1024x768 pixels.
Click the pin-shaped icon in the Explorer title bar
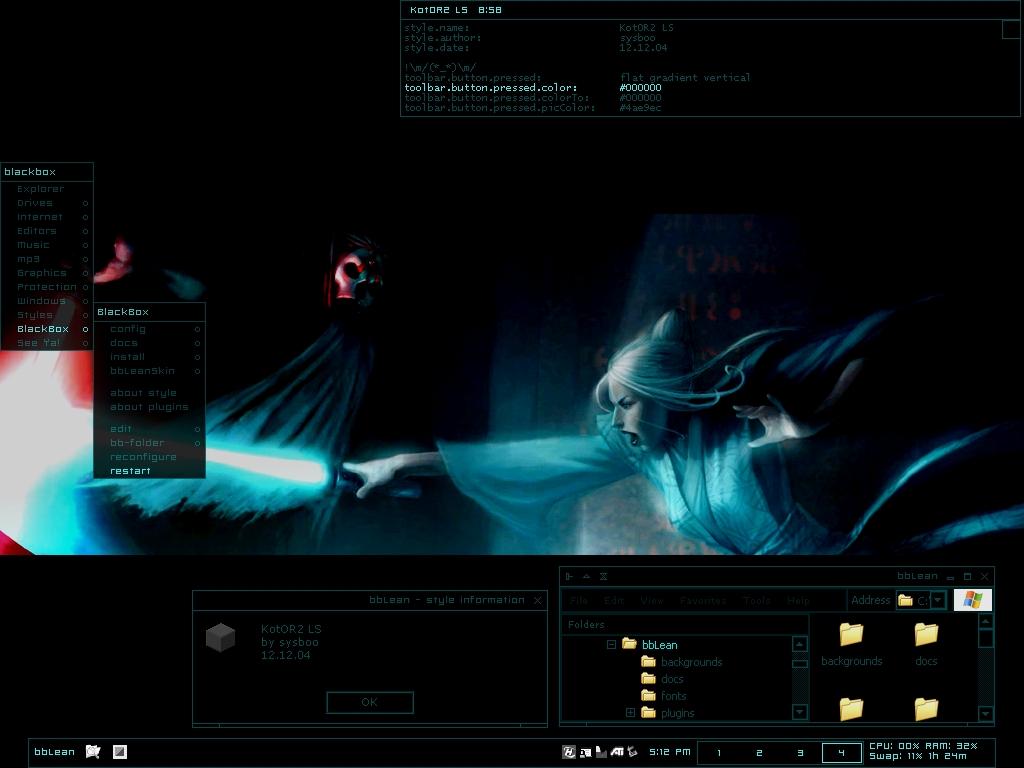(569, 576)
